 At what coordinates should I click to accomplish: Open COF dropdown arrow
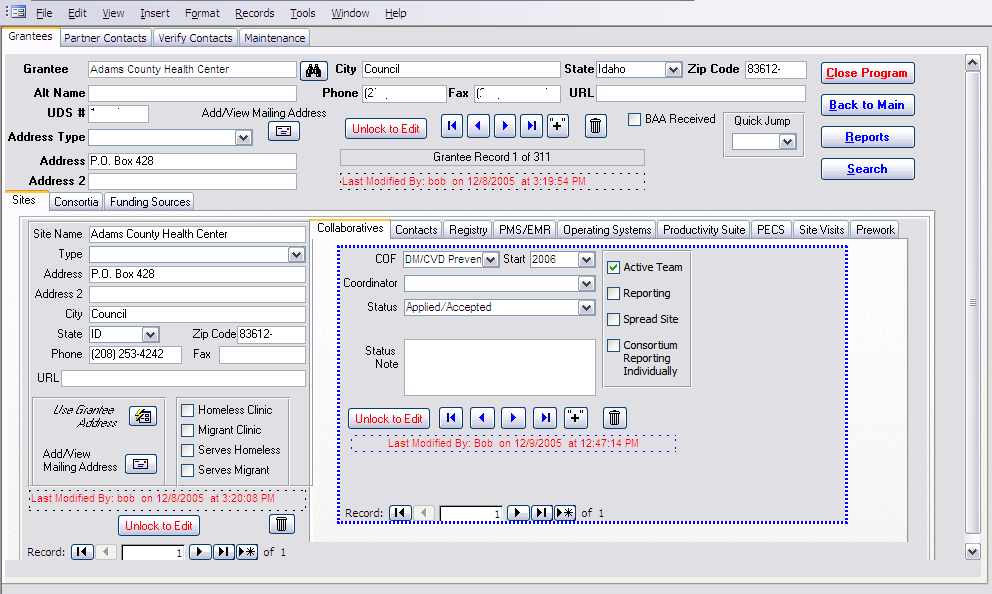[490, 259]
